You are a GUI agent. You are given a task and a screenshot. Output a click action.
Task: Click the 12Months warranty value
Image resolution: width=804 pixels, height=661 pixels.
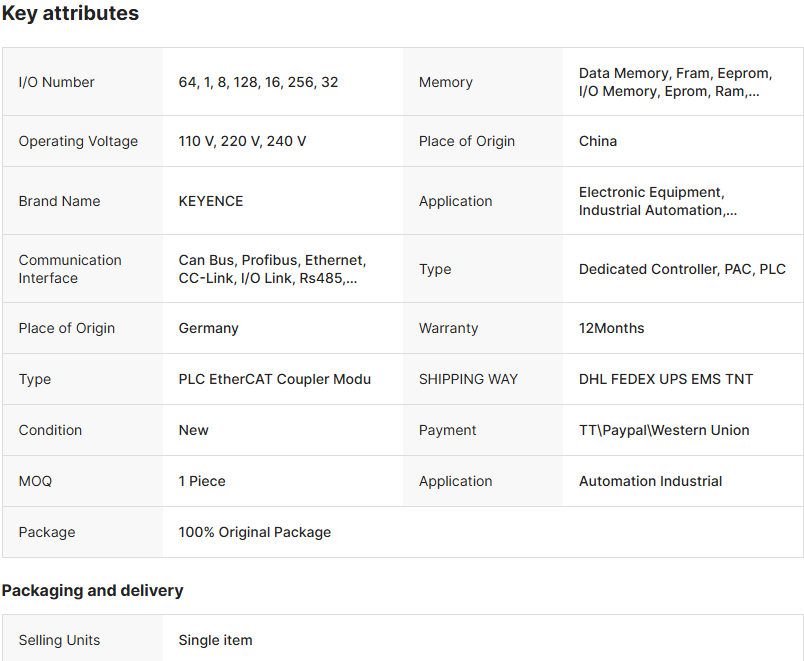[x=611, y=328]
